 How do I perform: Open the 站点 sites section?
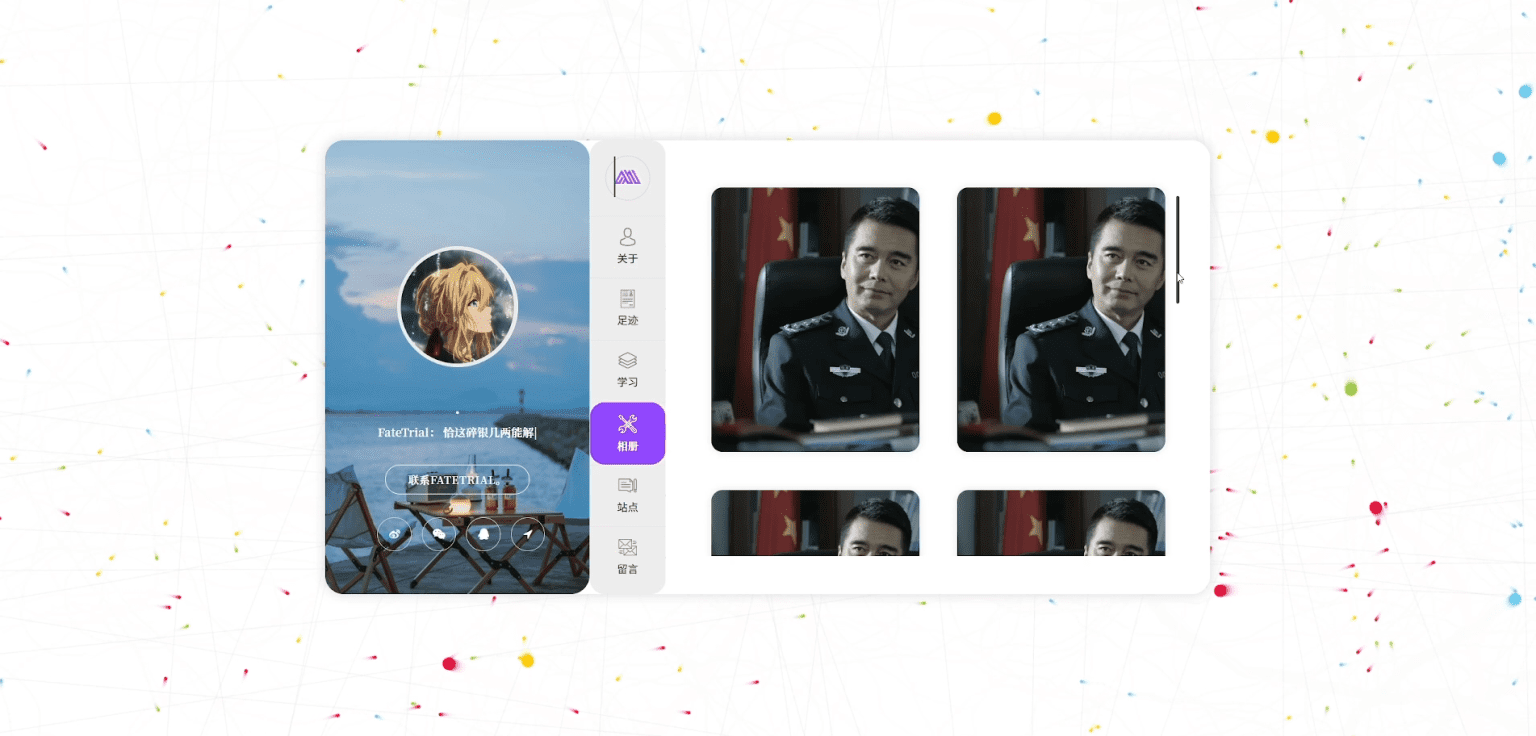tap(627, 495)
